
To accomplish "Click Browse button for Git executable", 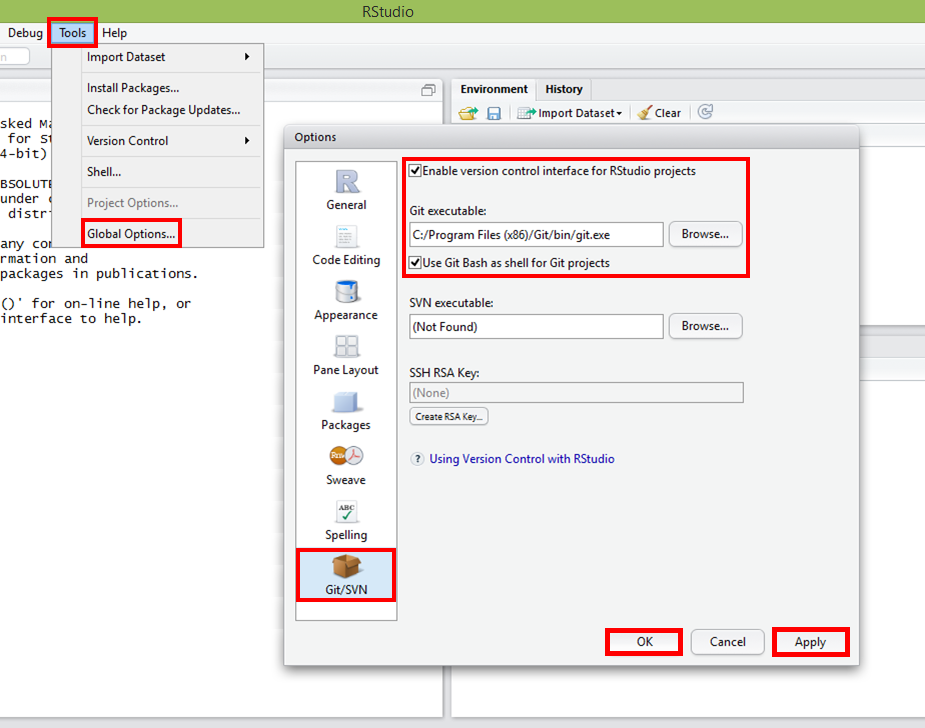I will (x=705, y=234).
